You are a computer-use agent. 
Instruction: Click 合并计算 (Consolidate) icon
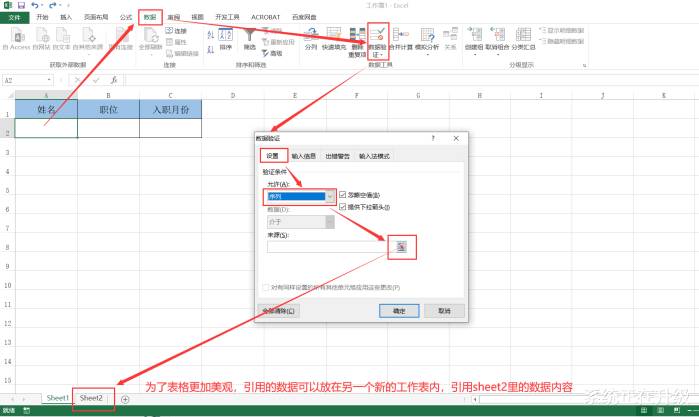click(401, 38)
